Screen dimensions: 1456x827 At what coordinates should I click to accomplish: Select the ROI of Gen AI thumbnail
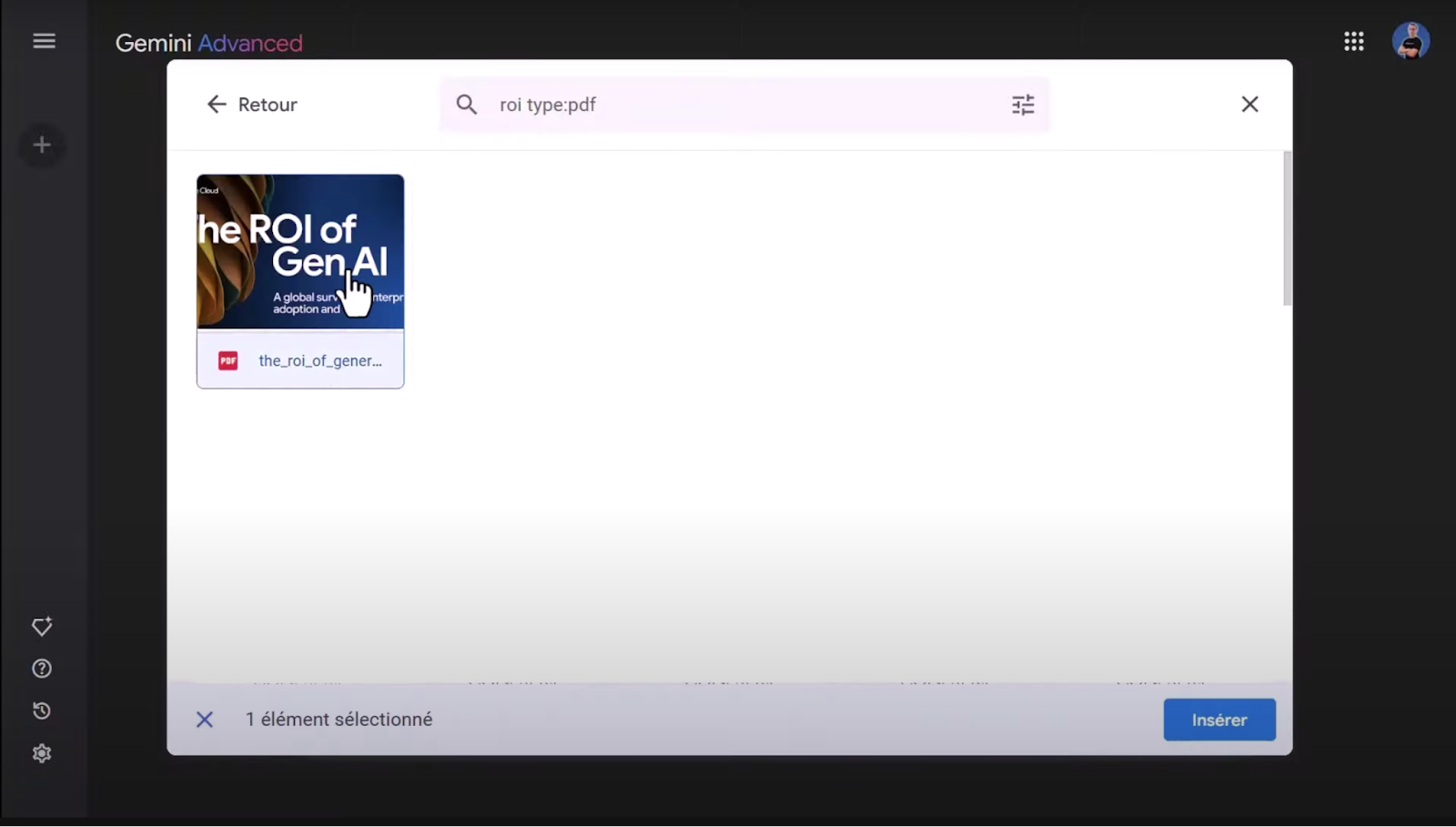click(300, 251)
